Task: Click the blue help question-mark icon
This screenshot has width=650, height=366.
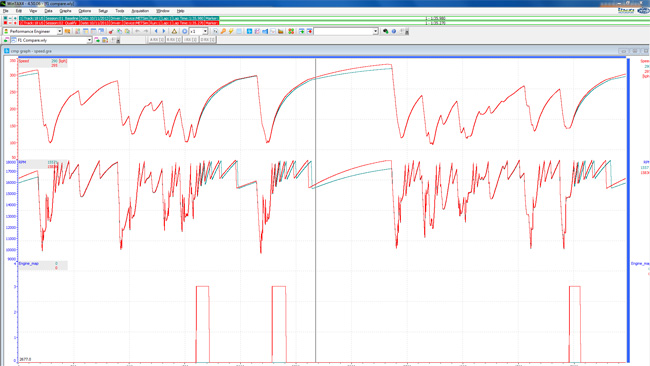Action: coord(394,32)
